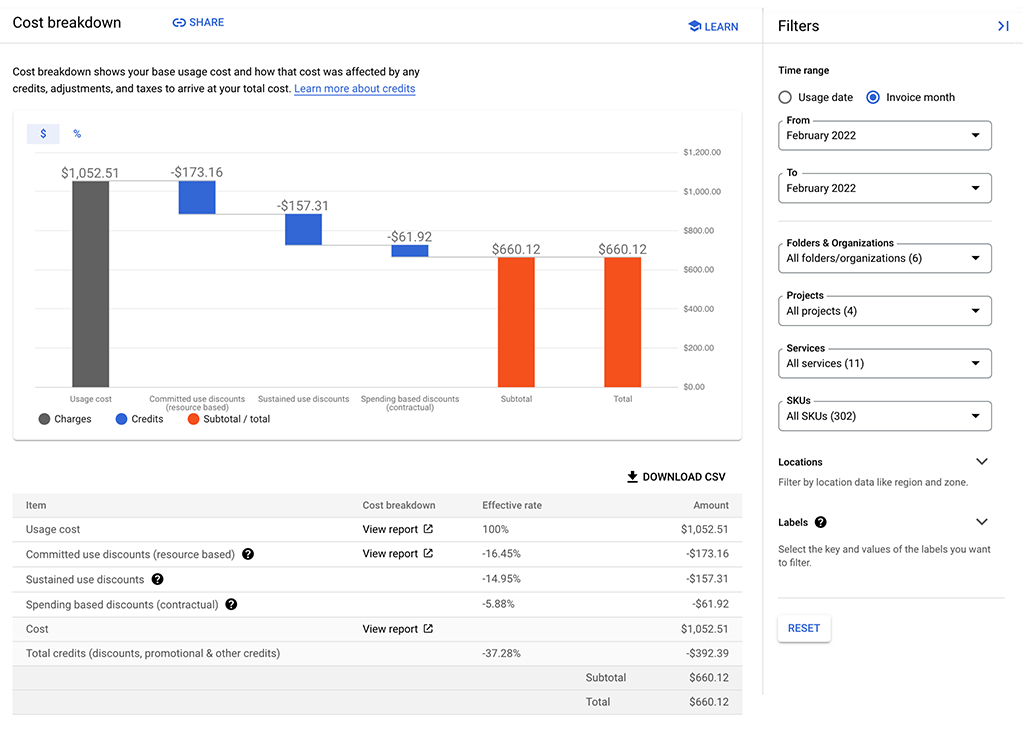Select the Usage date radio button
Viewport: 1023px width, 750px height.
785,97
